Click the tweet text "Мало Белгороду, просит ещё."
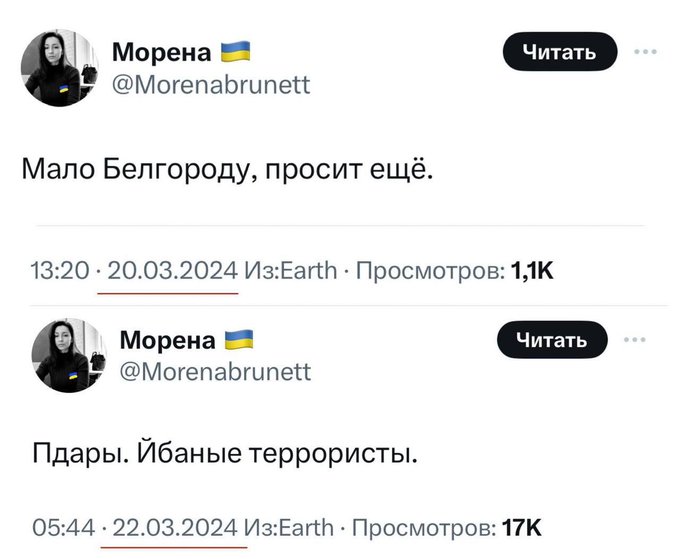Viewport: 680px width, 559px height. 228,169
